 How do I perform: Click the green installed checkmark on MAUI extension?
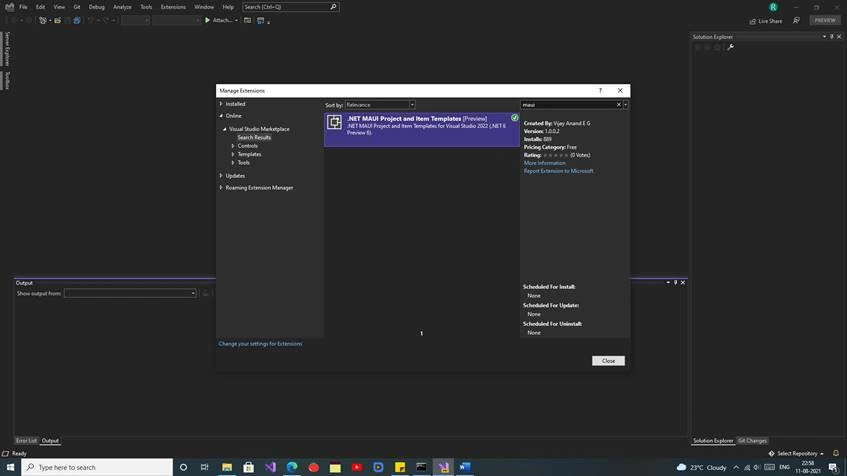(514, 118)
